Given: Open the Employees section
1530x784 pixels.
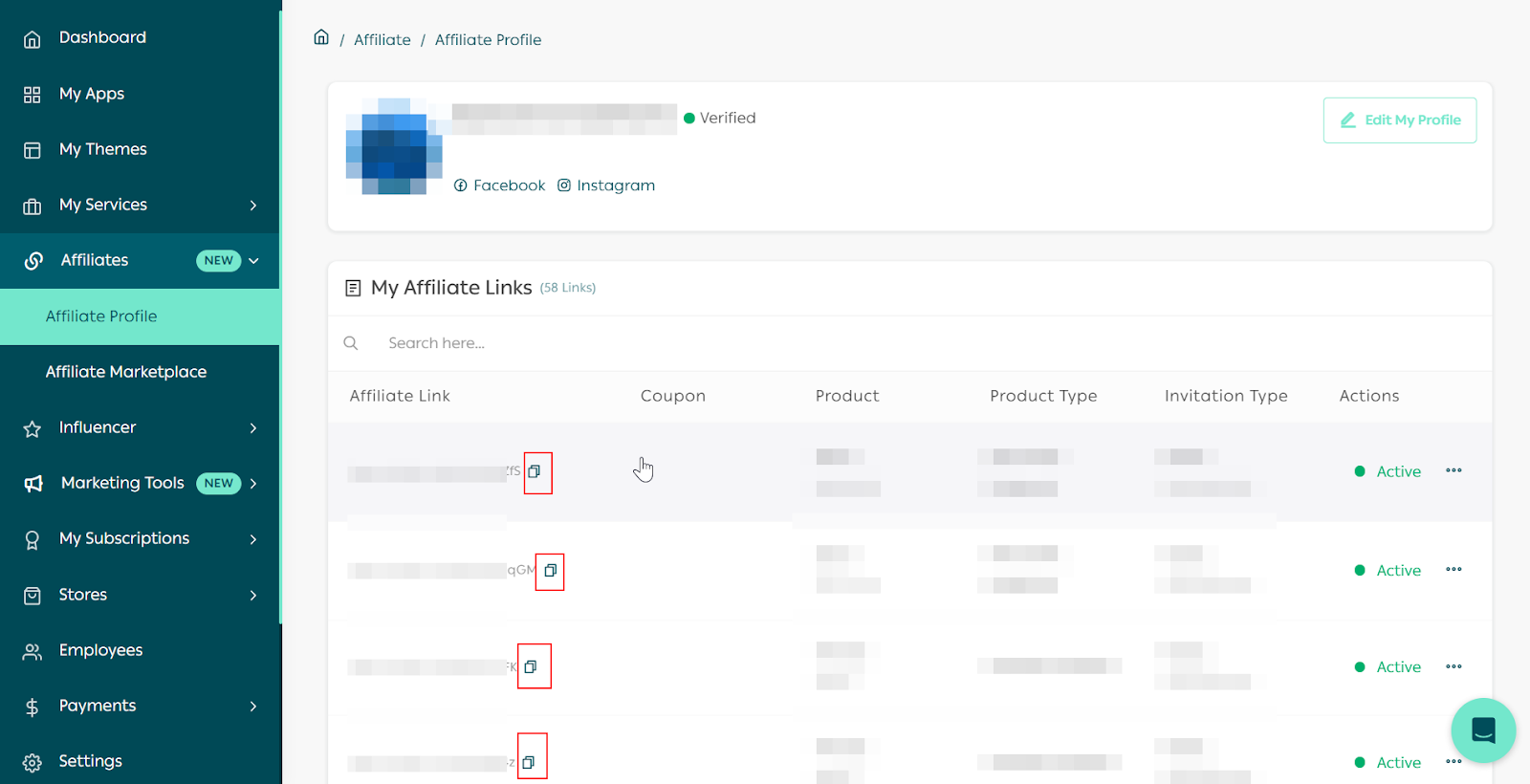Looking at the screenshot, I should 100,650.
